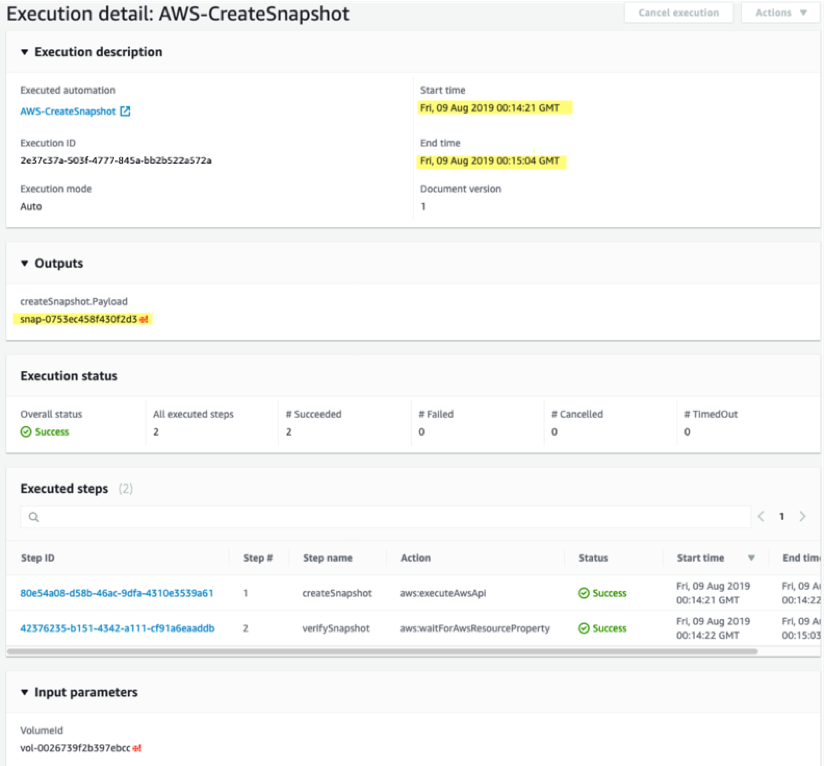Open step ID 80e54a08-d58b-46ac-9dfa-4310e3539a61
The image size is (824, 766).
pyautogui.click(x=117, y=593)
